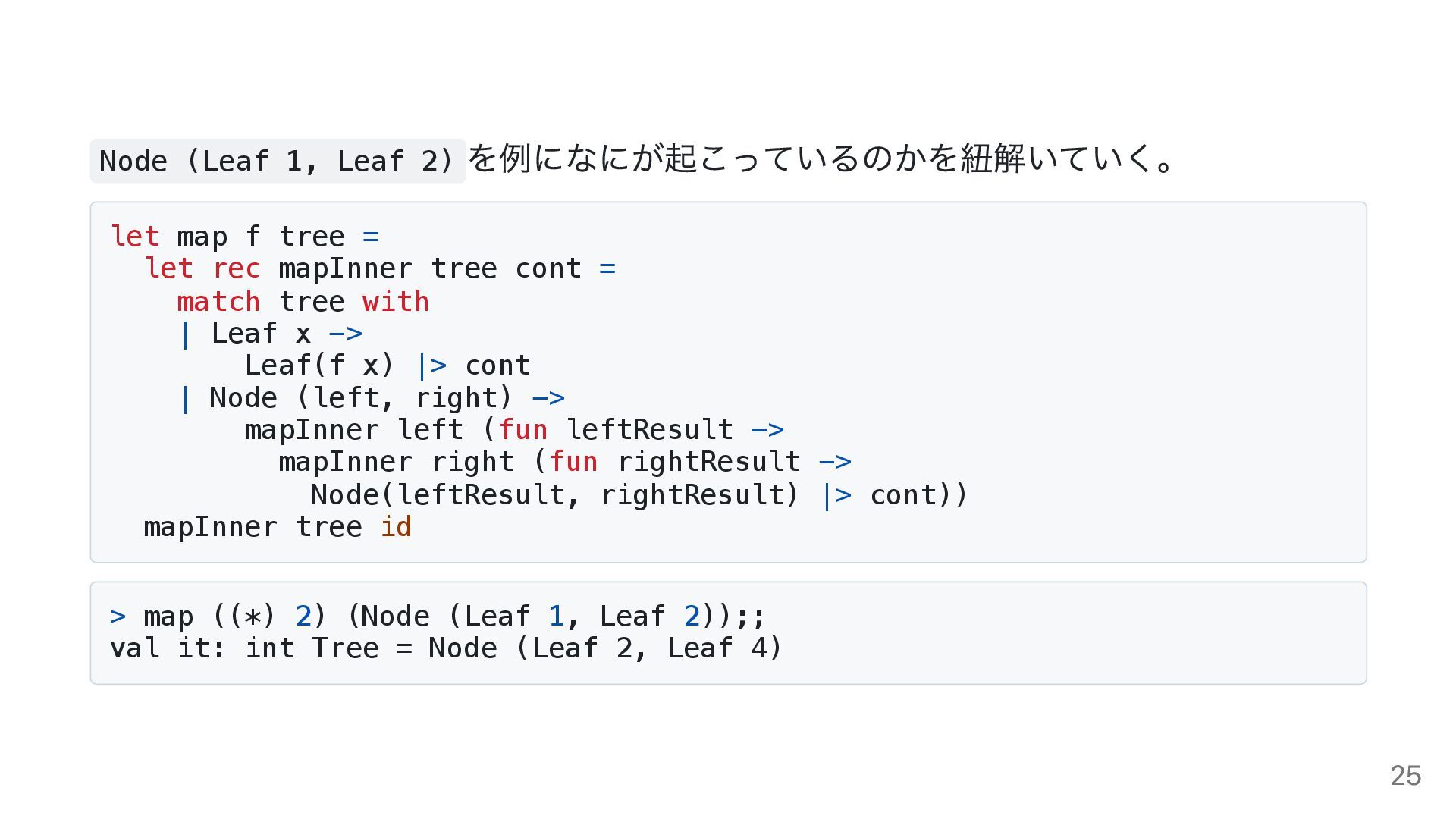The width and height of the screenshot is (1456, 819).
Task: Click the 'mapInner tree id' call
Action: [x=278, y=526]
